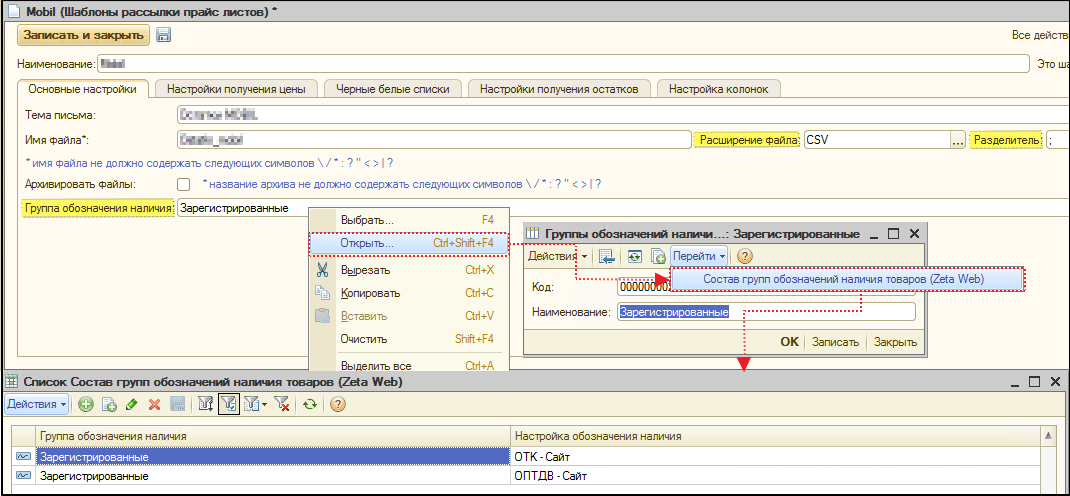Viewport: 1070px width, 496px height.
Task: Click OK in groups dialog
Action: coord(790,342)
